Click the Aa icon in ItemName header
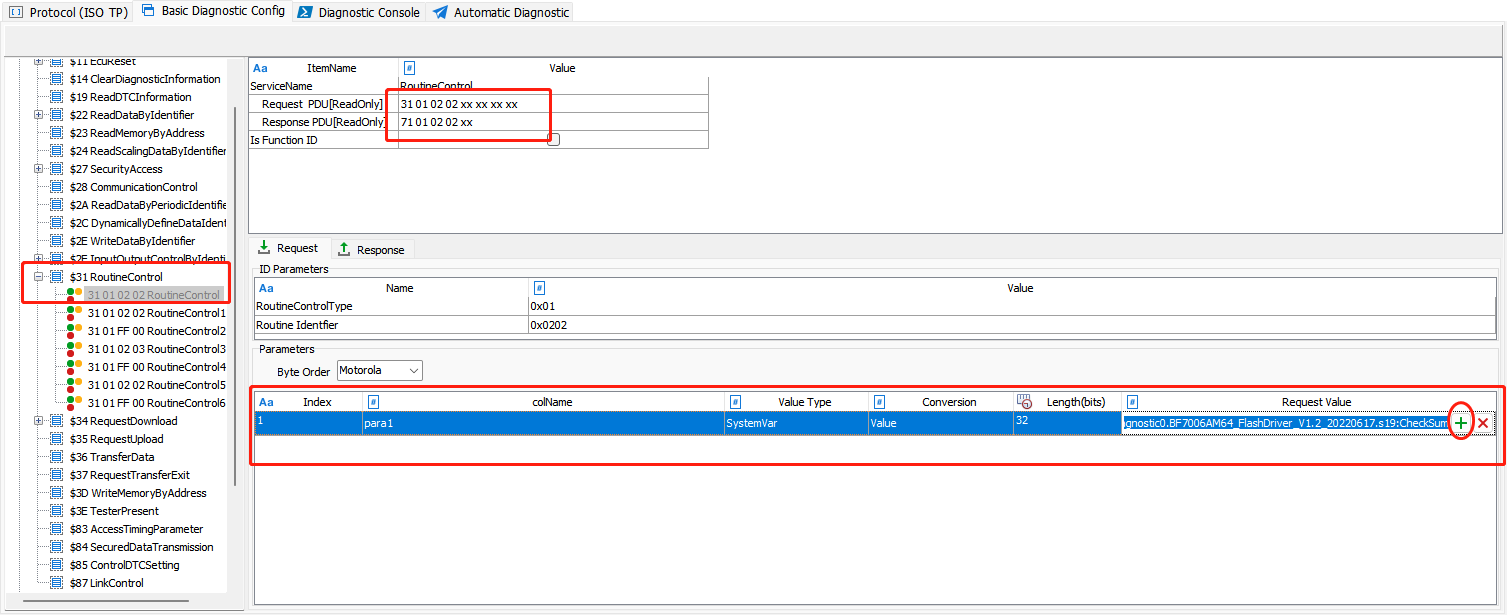This screenshot has width=1507, height=615. (260, 67)
